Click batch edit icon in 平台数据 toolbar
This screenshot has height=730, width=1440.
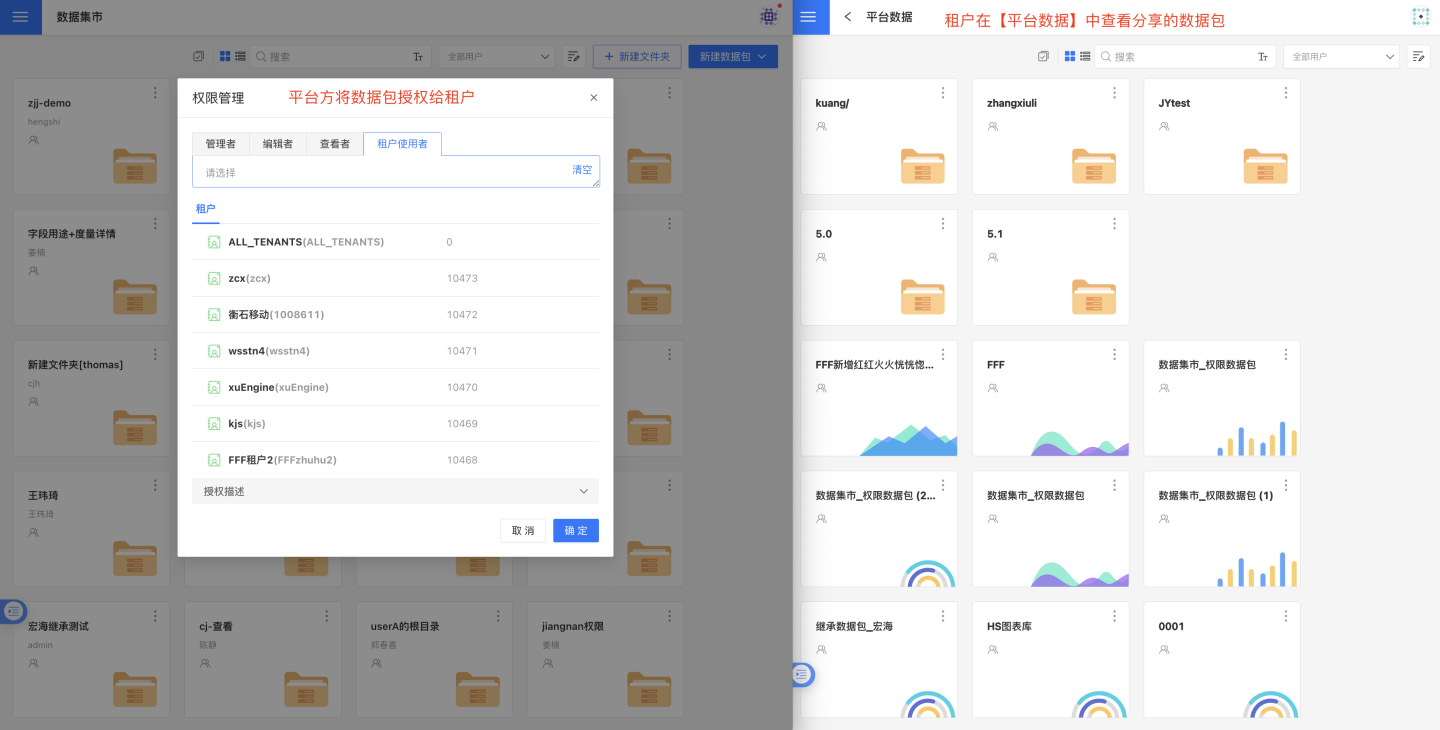(x=1418, y=57)
